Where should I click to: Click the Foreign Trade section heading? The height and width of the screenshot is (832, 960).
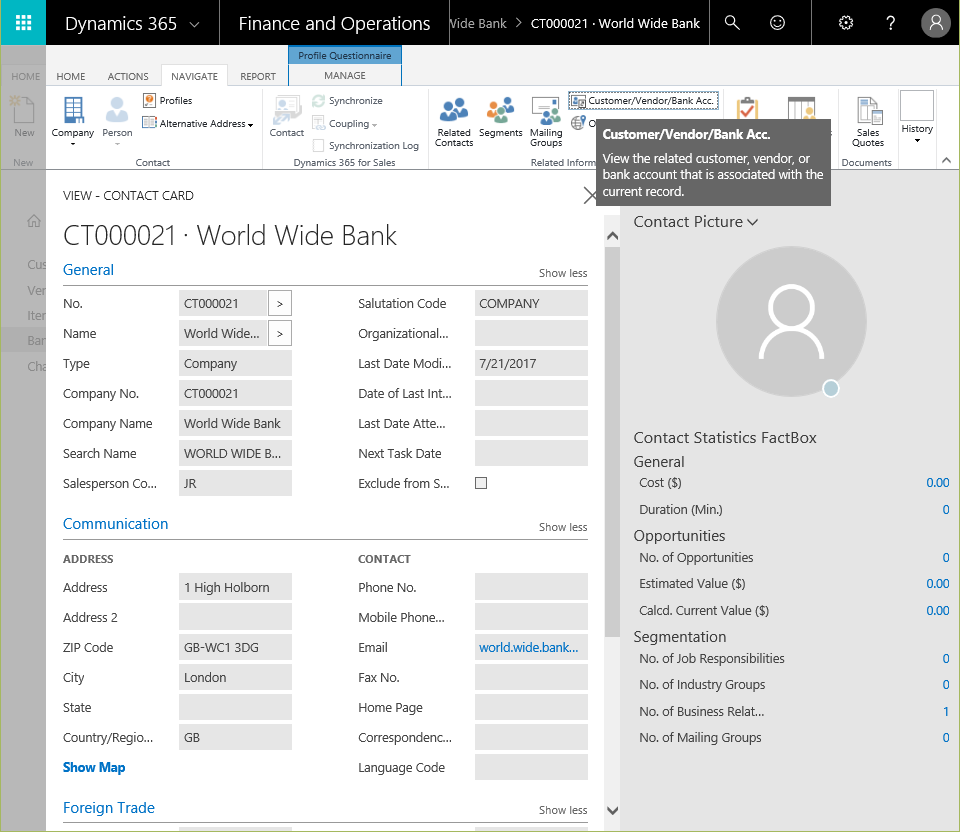tap(109, 808)
